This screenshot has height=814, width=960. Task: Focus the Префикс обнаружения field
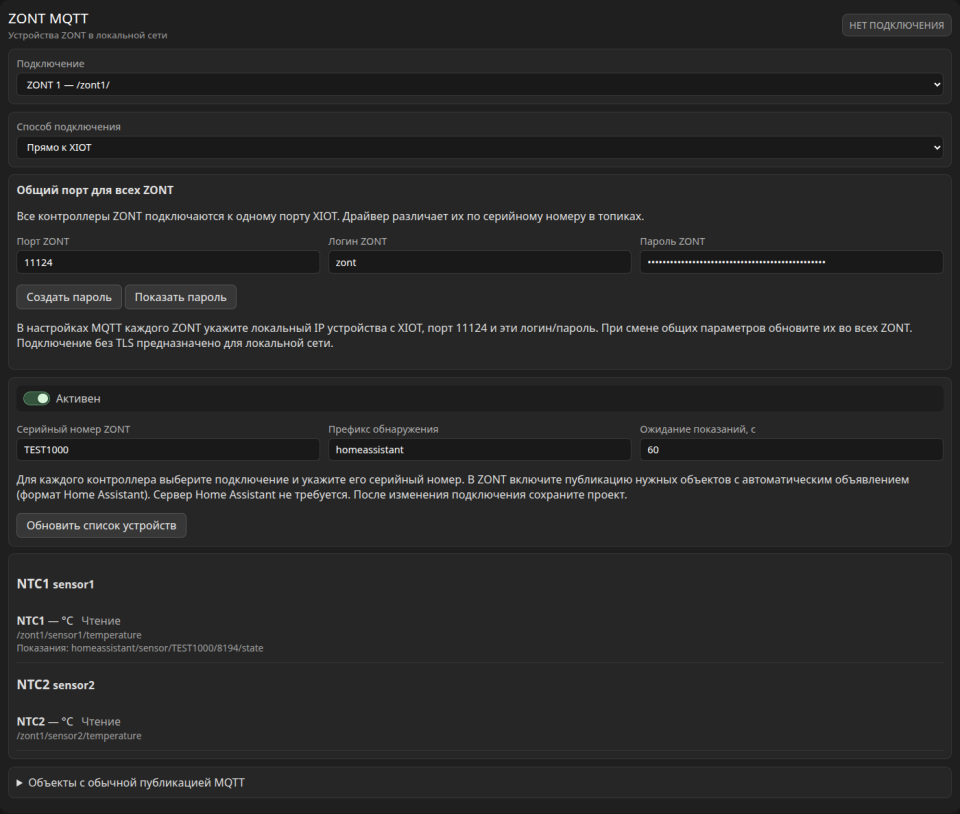(x=479, y=449)
